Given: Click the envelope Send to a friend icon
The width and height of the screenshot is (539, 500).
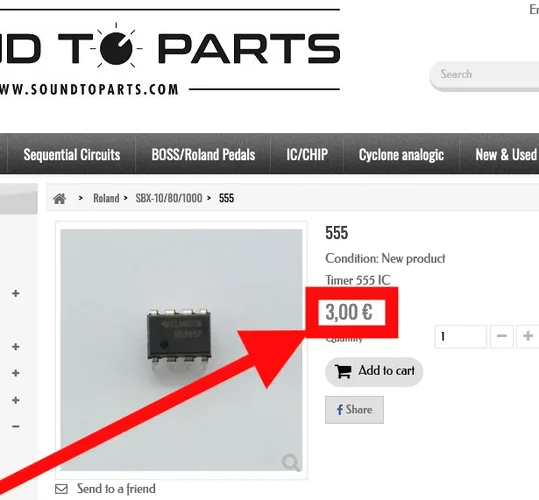Looking at the screenshot, I should pyautogui.click(x=62, y=489).
